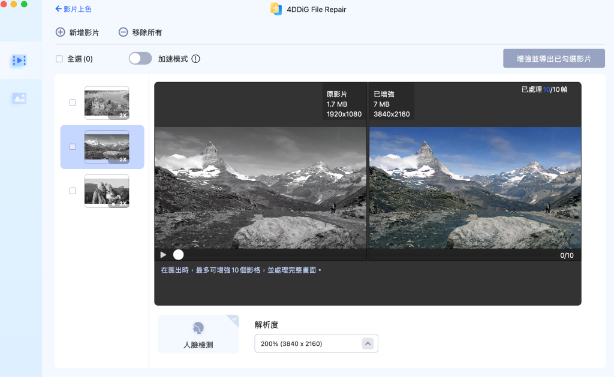Select couple portrait video thumbnail

click(x=107, y=191)
